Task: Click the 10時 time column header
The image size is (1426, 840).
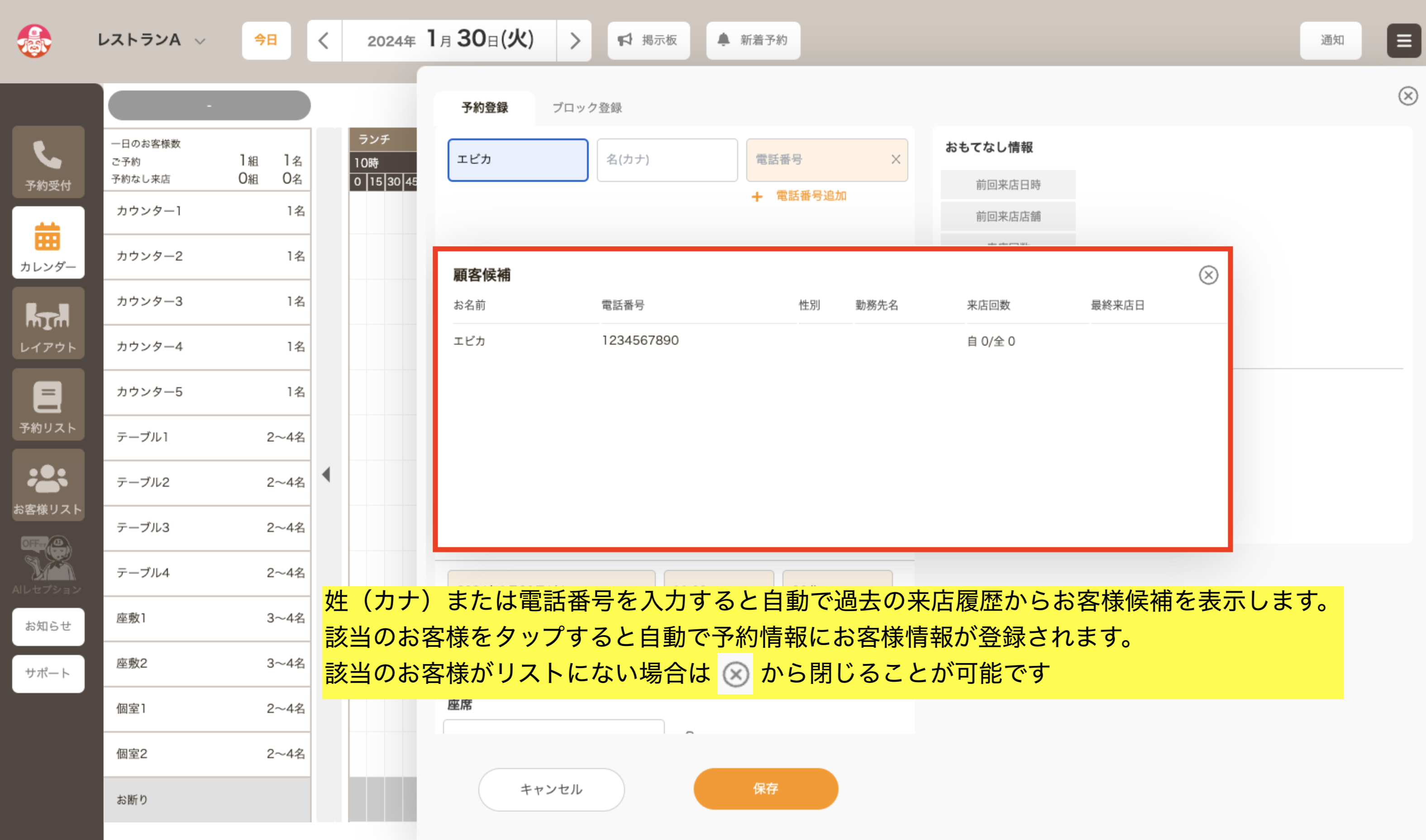Action: [383, 163]
